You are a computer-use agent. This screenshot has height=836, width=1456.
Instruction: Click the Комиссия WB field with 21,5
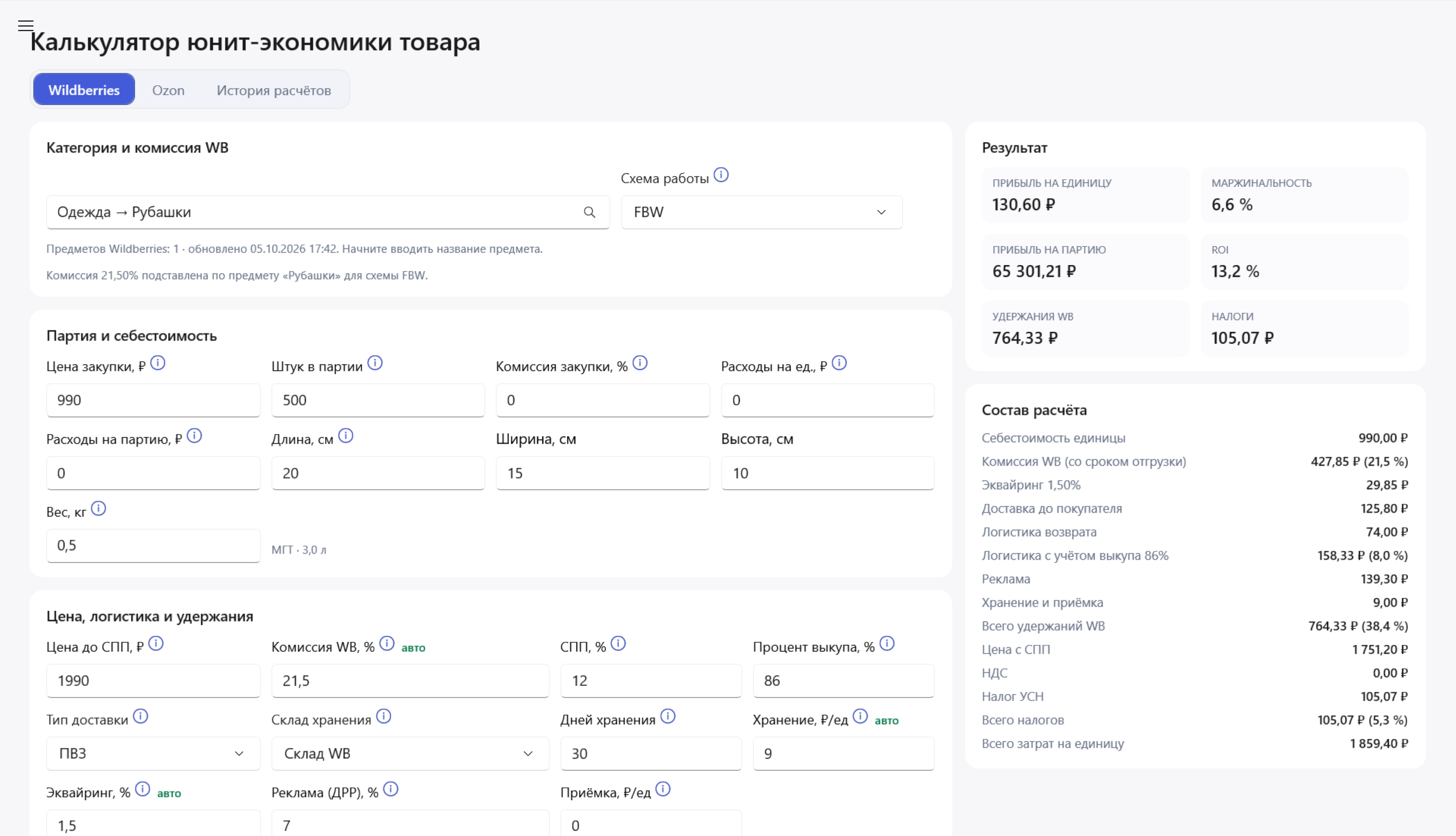pyautogui.click(x=410, y=681)
